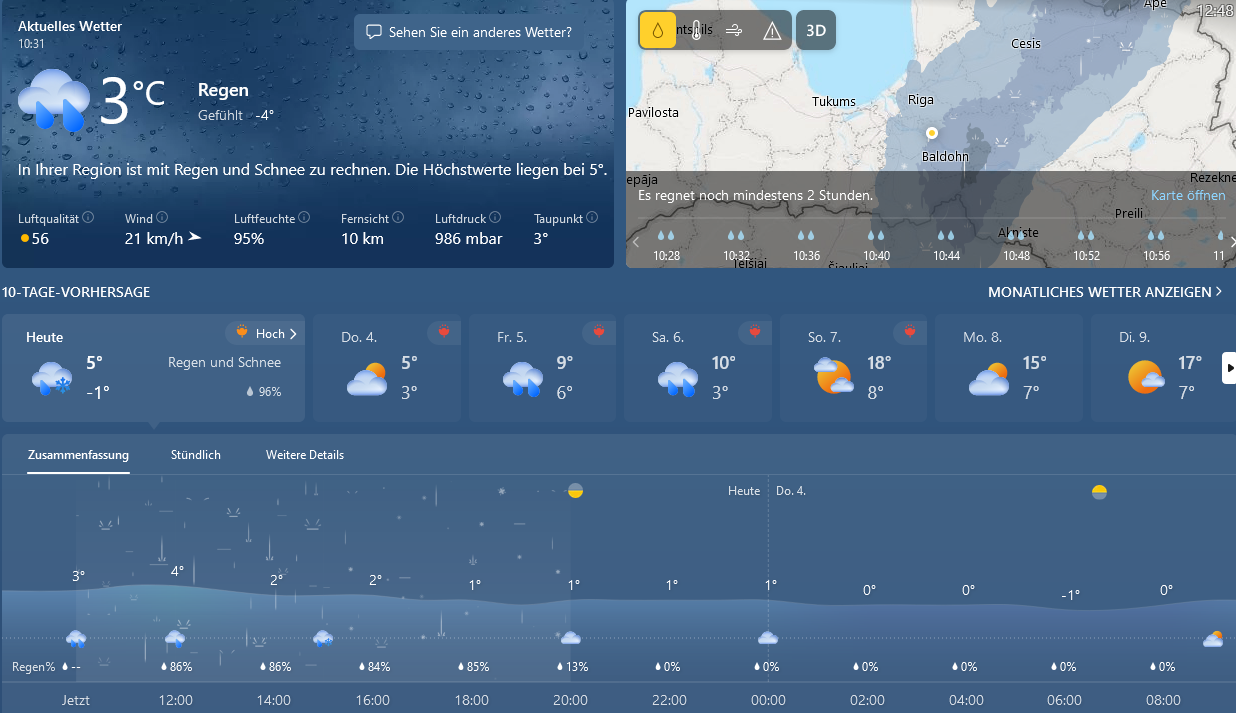The image size is (1236, 713).
Task: Click the Cesis label on the map
Action: pos(1026,43)
